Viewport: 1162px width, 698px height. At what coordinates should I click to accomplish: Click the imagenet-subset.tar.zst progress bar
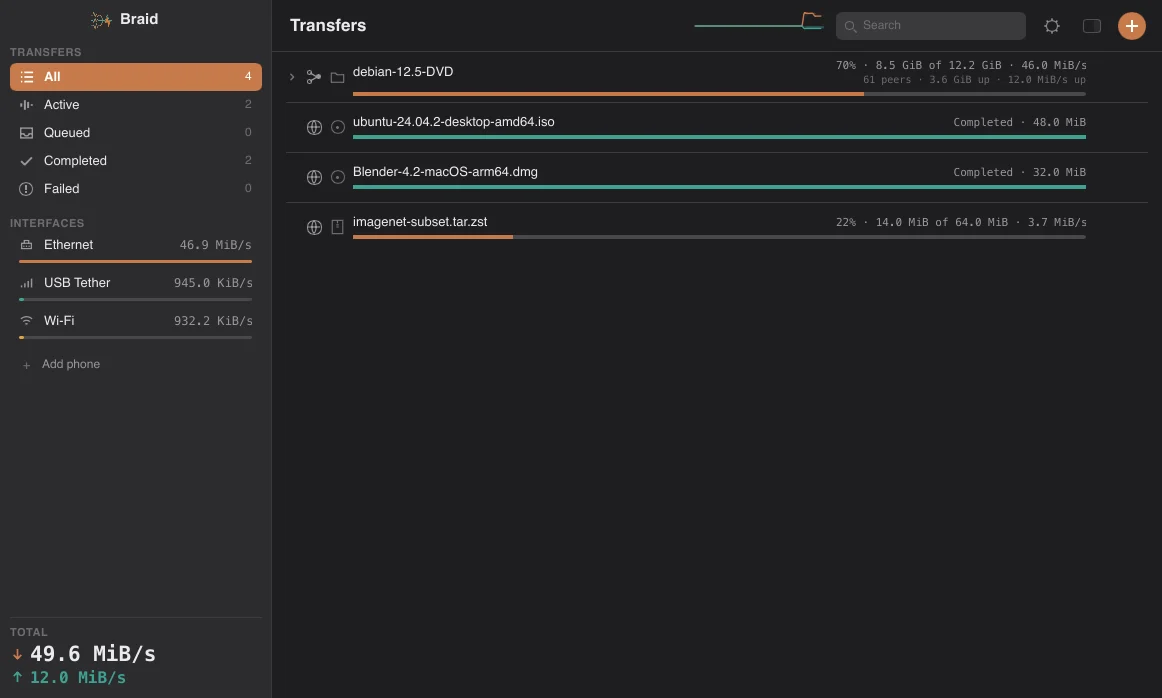(719, 237)
